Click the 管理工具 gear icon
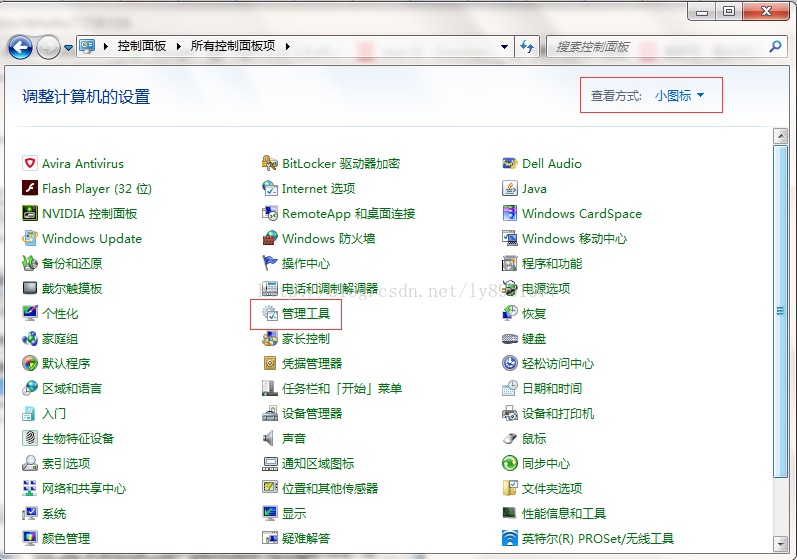 [270, 314]
